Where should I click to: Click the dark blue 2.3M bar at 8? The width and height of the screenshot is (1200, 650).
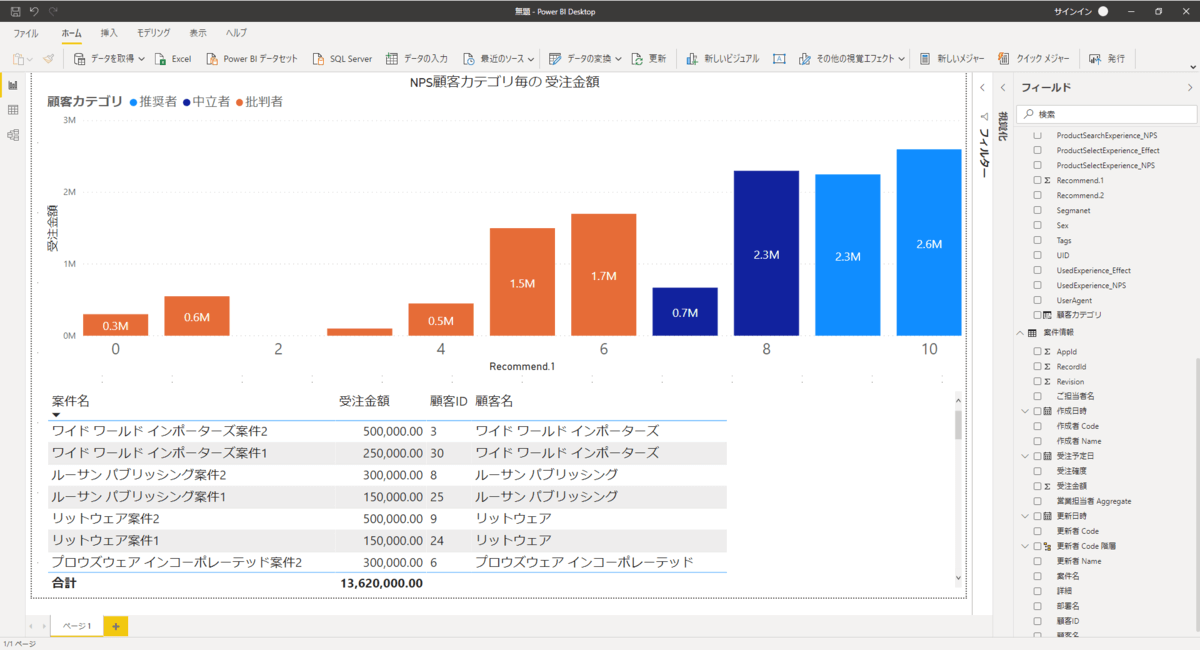pyautogui.click(x=766, y=253)
